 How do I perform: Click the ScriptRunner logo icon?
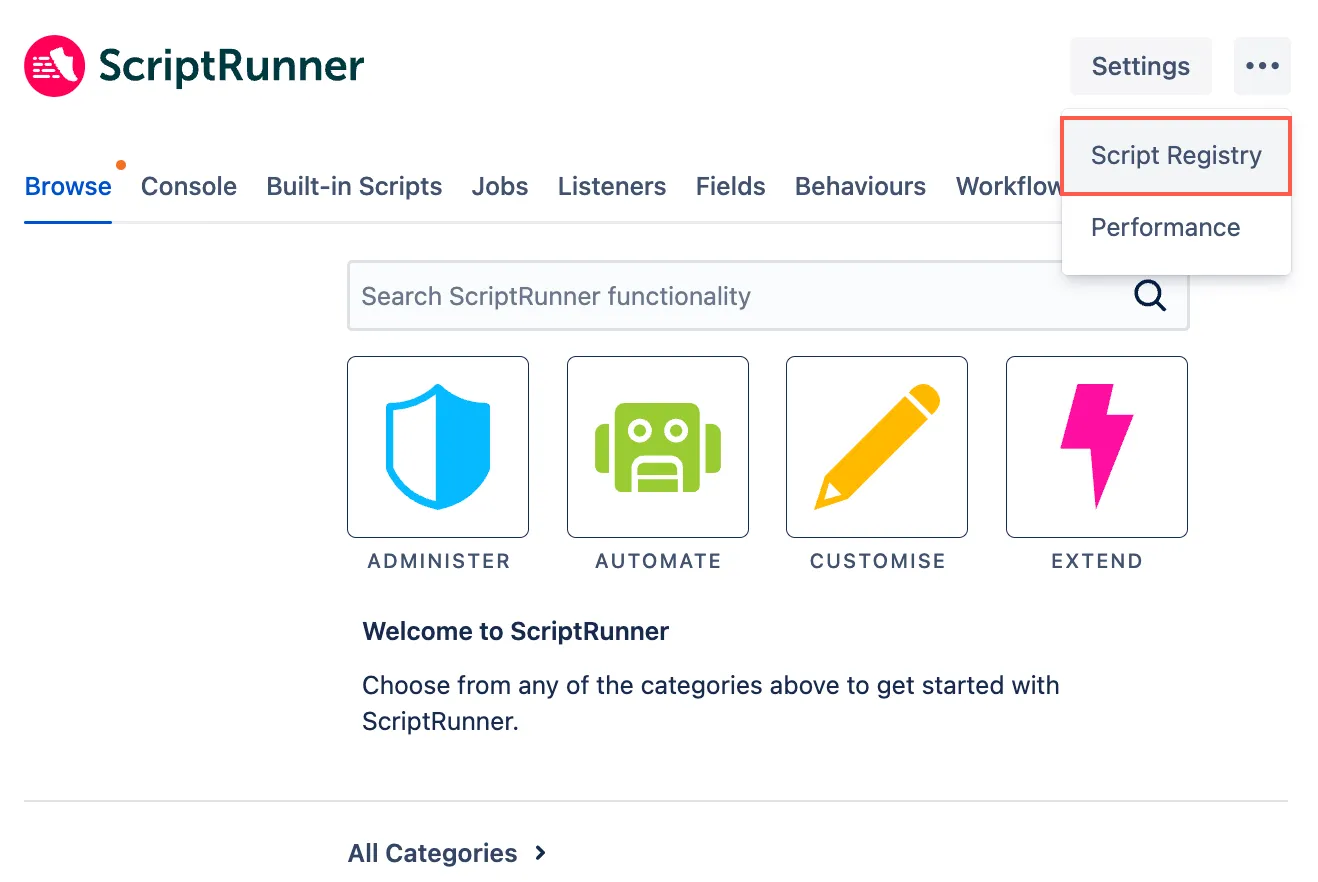(54, 66)
